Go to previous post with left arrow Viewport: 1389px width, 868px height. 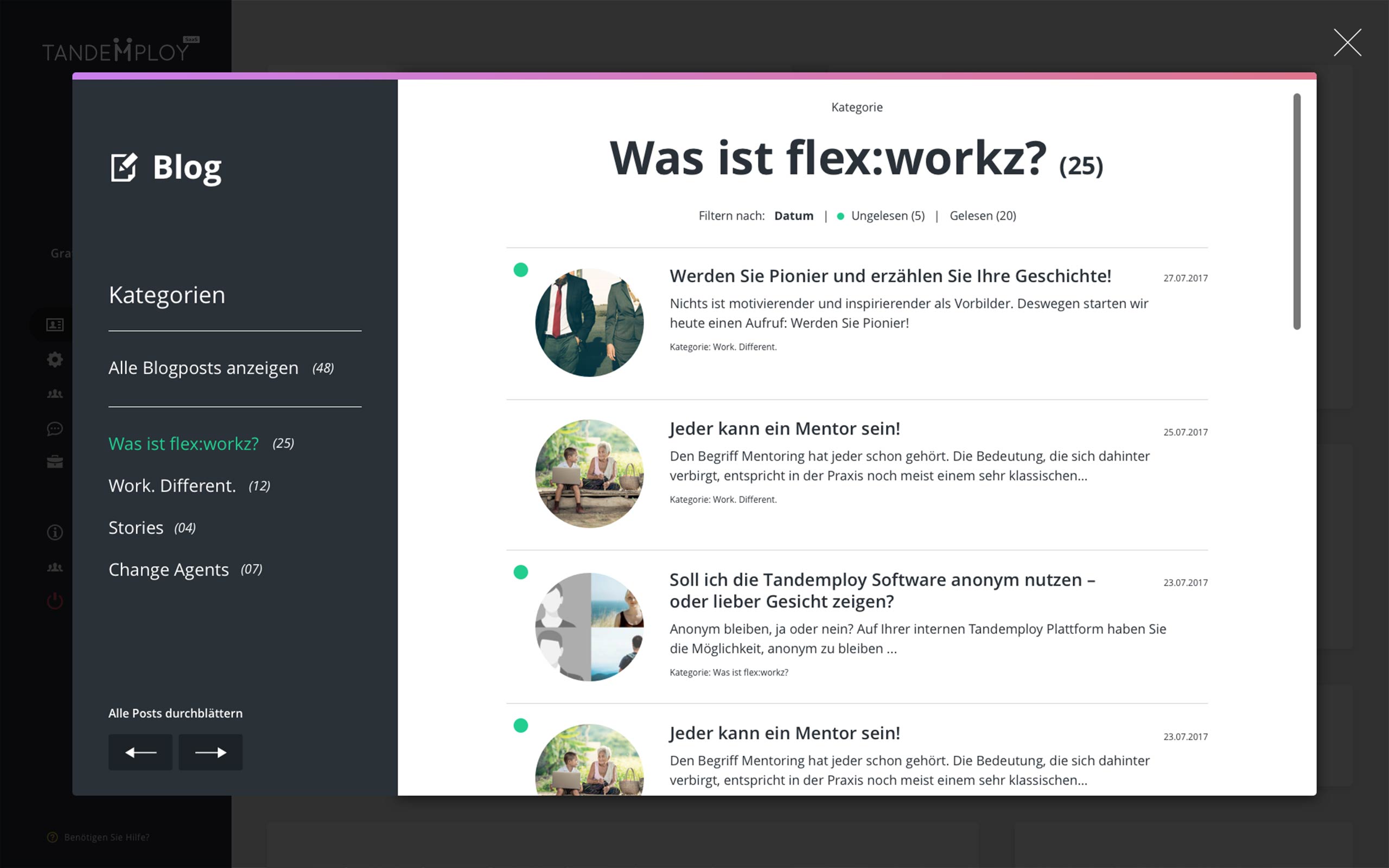141,752
